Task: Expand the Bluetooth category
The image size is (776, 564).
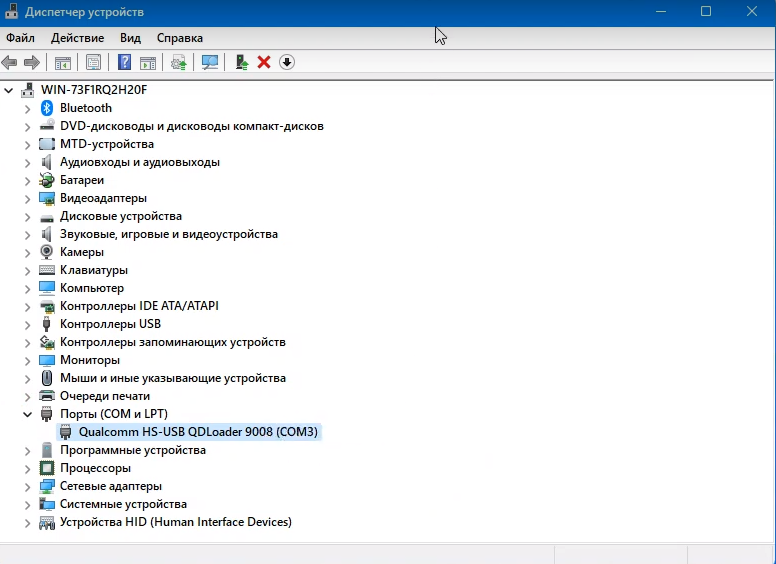Action: [x=28, y=108]
